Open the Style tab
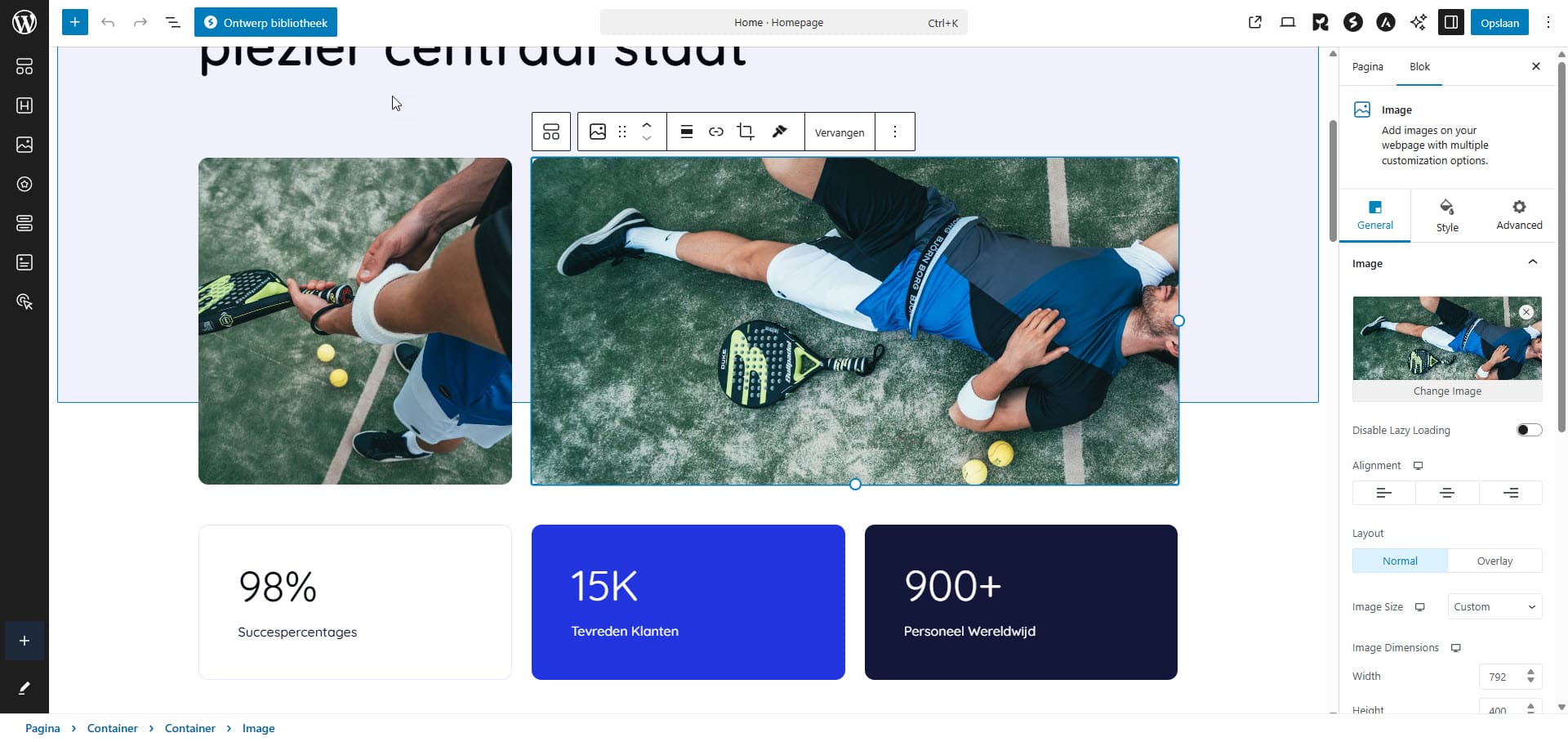 [1447, 216]
